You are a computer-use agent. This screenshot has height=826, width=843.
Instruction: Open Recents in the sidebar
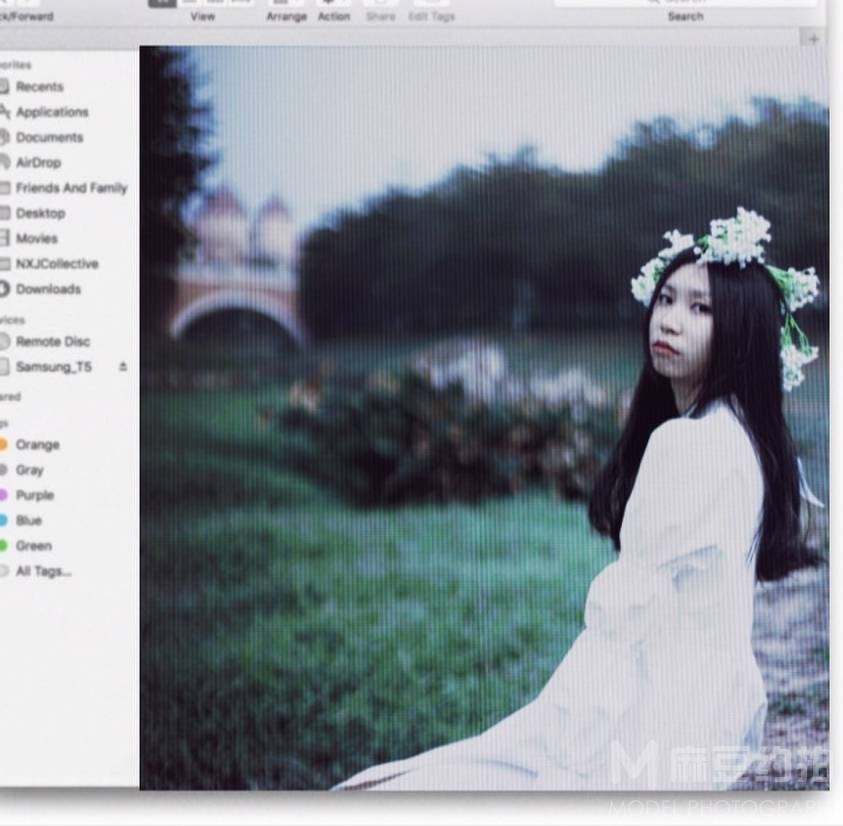click(39, 87)
